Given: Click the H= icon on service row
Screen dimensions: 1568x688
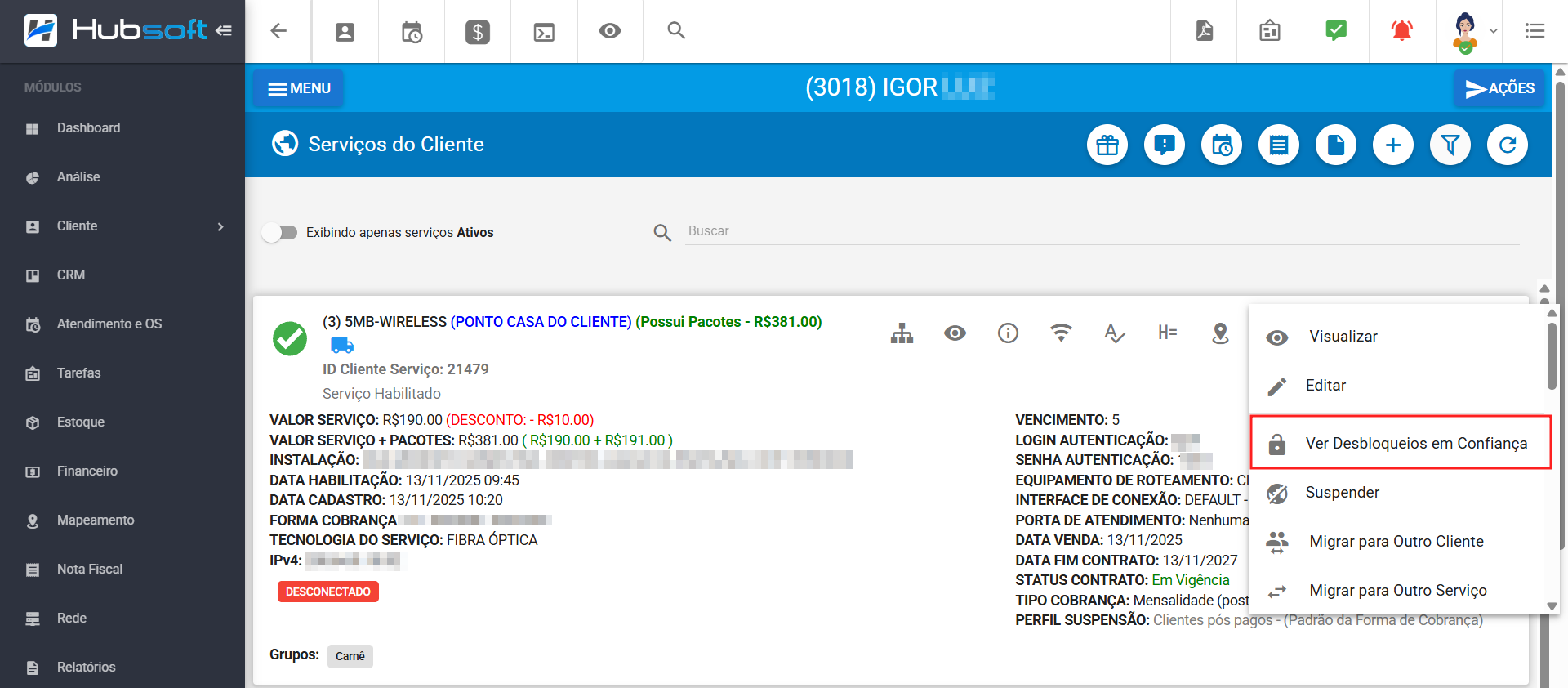Looking at the screenshot, I should (x=1167, y=332).
